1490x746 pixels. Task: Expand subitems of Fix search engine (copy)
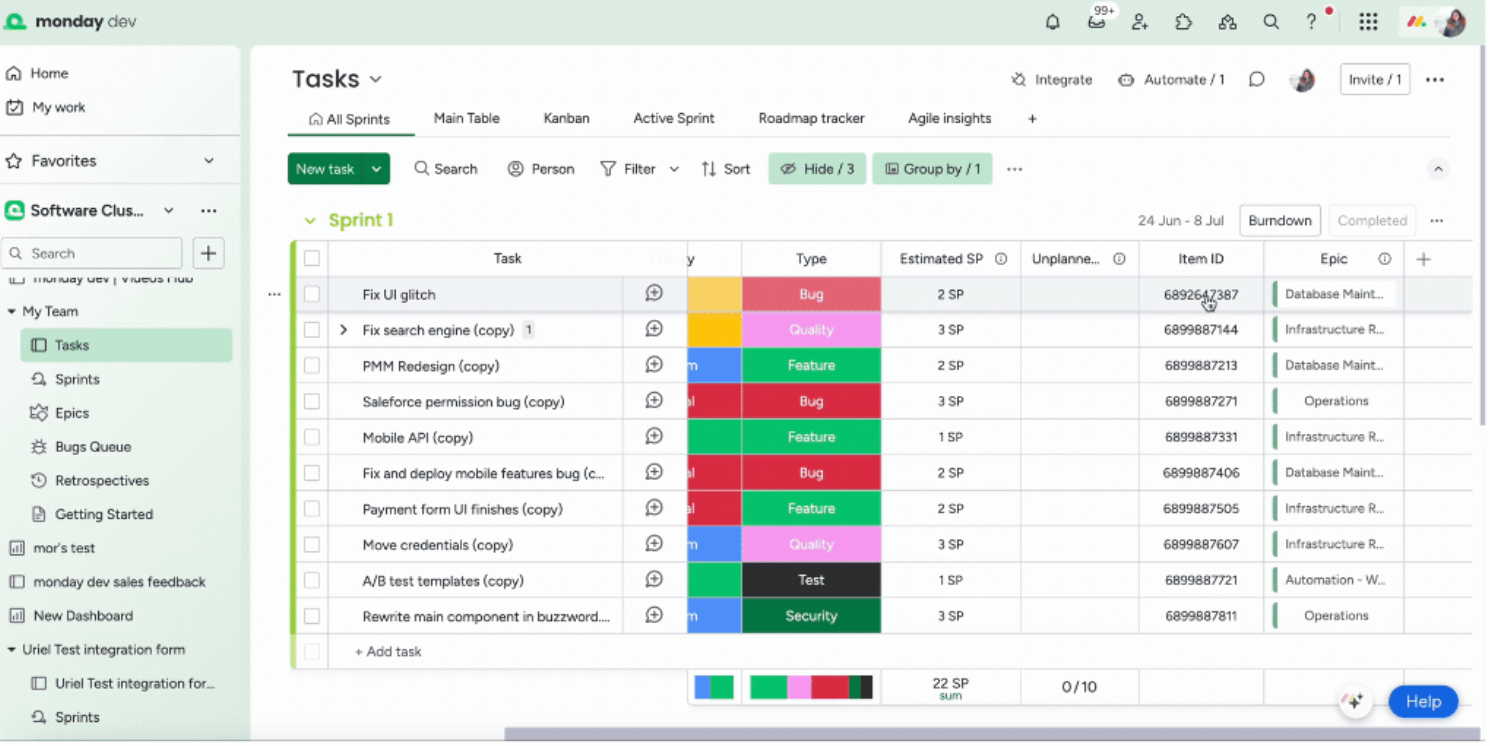(344, 330)
